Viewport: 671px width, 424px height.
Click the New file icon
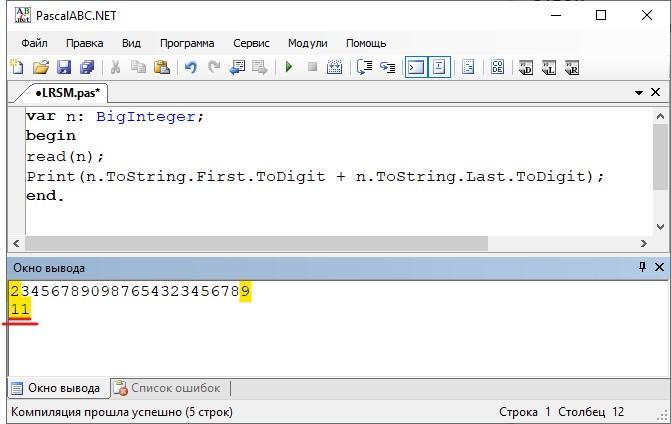17,67
